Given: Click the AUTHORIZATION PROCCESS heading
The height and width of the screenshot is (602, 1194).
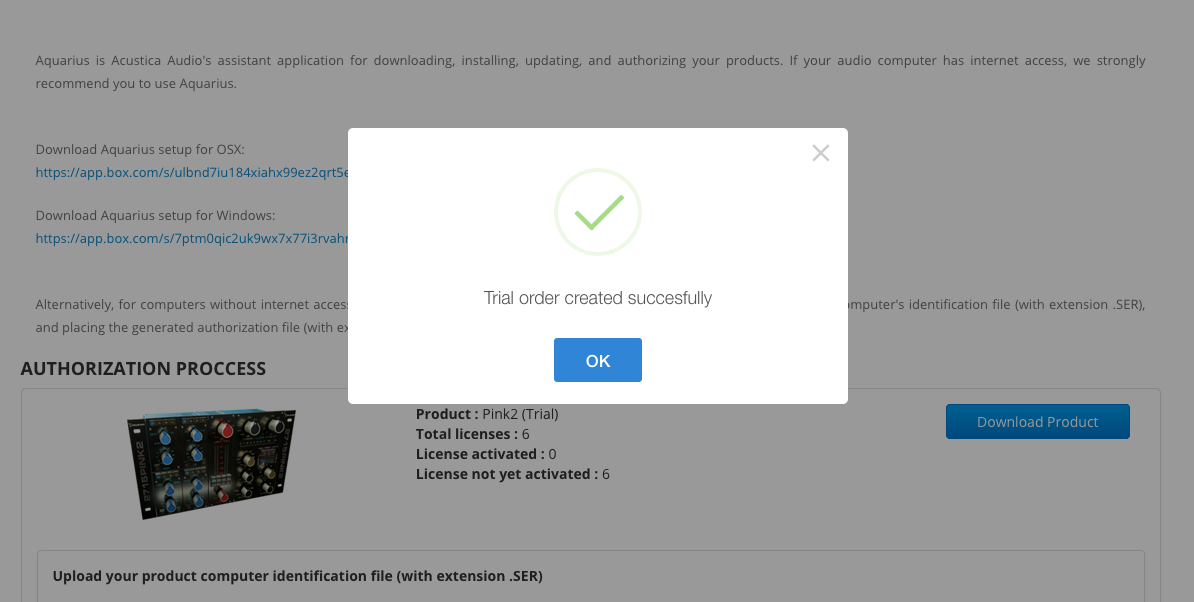Looking at the screenshot, I should pyautogui.click(x=143, y=369).
